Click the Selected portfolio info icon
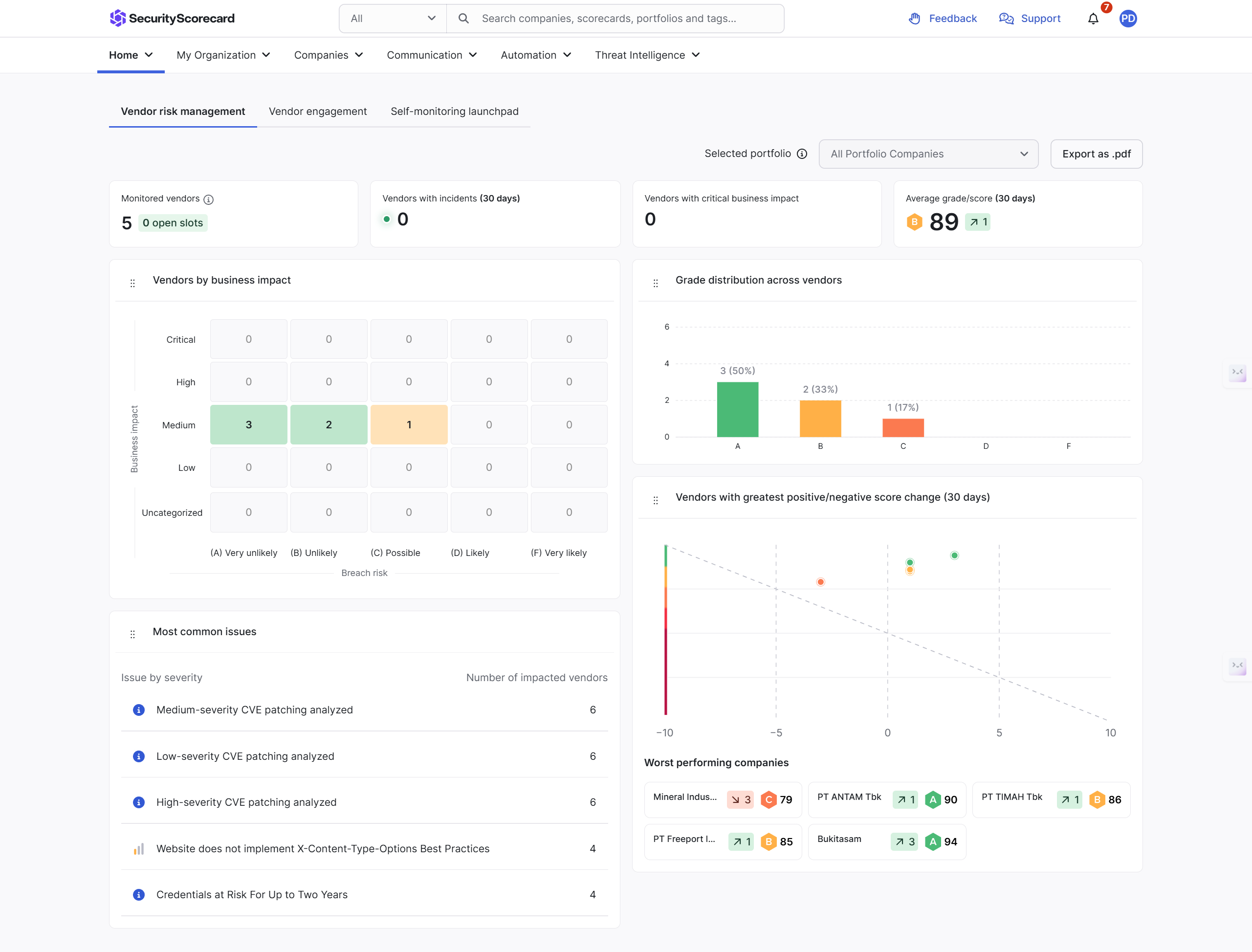The height and width of the screenshot is (952, 1252). [802, 154]
